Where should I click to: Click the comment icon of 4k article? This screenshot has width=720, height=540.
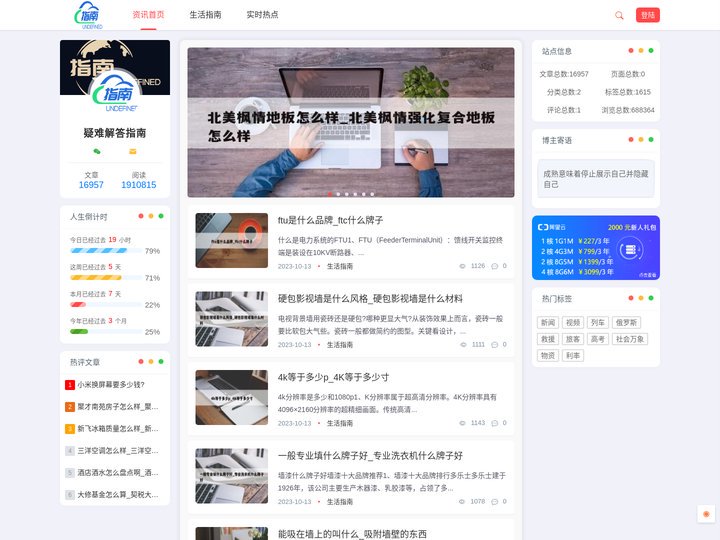(495, 423)
